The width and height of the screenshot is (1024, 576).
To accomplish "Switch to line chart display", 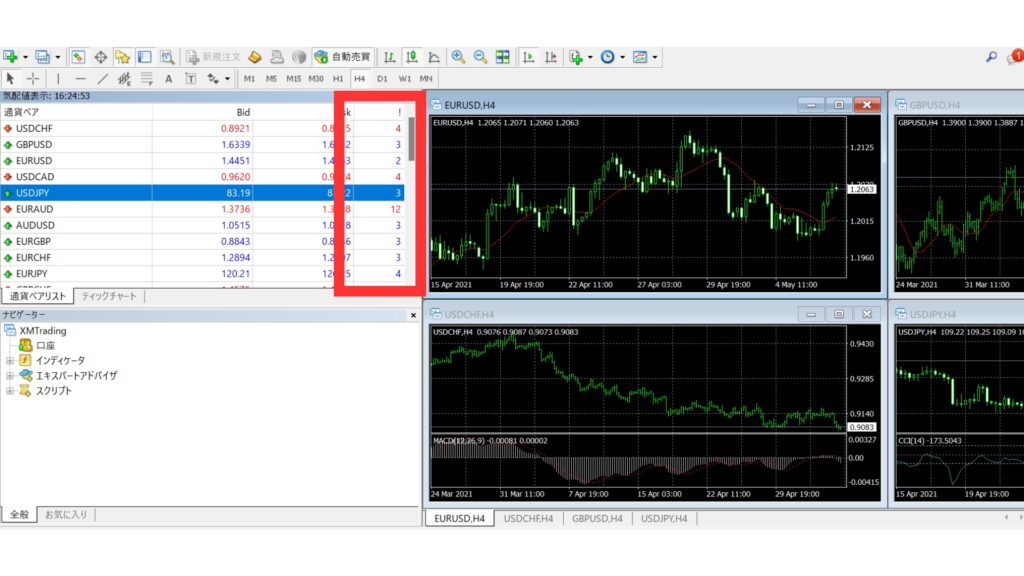I will [434, 57].
